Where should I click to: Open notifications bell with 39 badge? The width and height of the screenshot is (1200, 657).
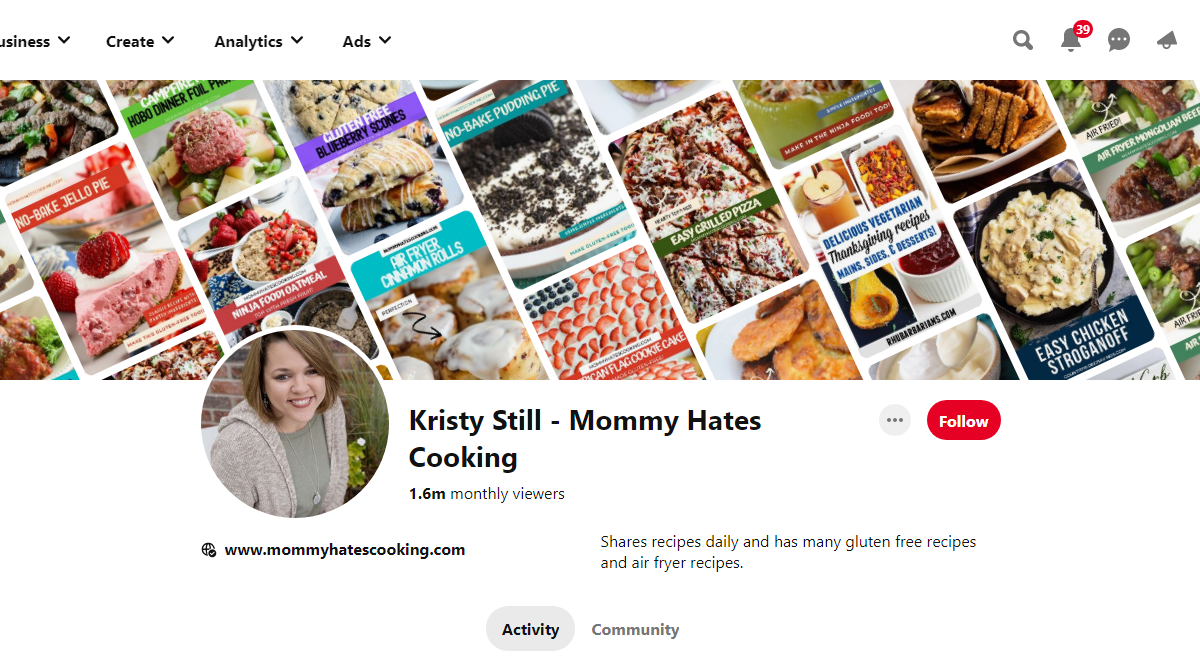tap(1071, 40)
